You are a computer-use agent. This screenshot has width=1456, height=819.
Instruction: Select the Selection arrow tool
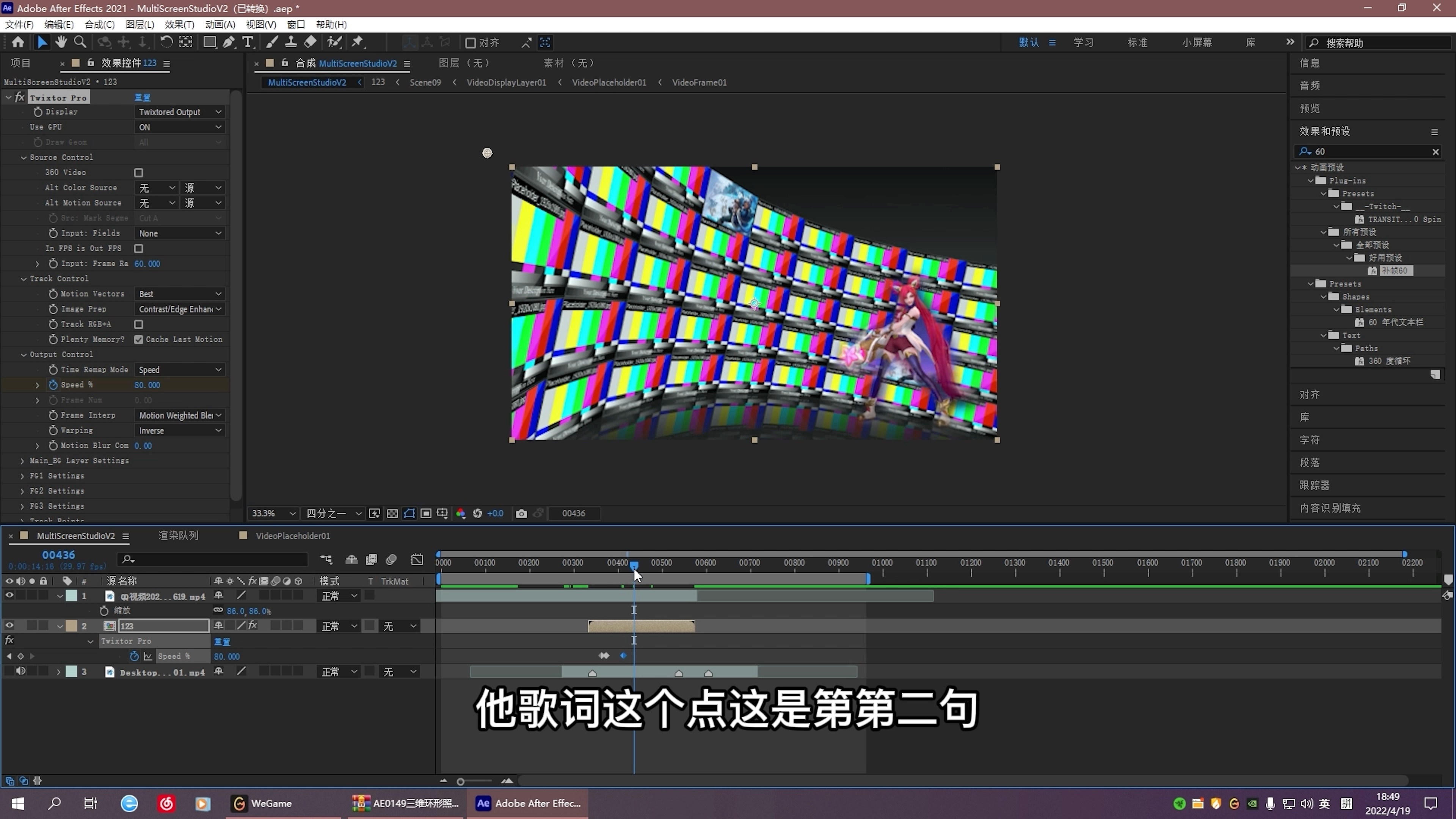(42, 42)
